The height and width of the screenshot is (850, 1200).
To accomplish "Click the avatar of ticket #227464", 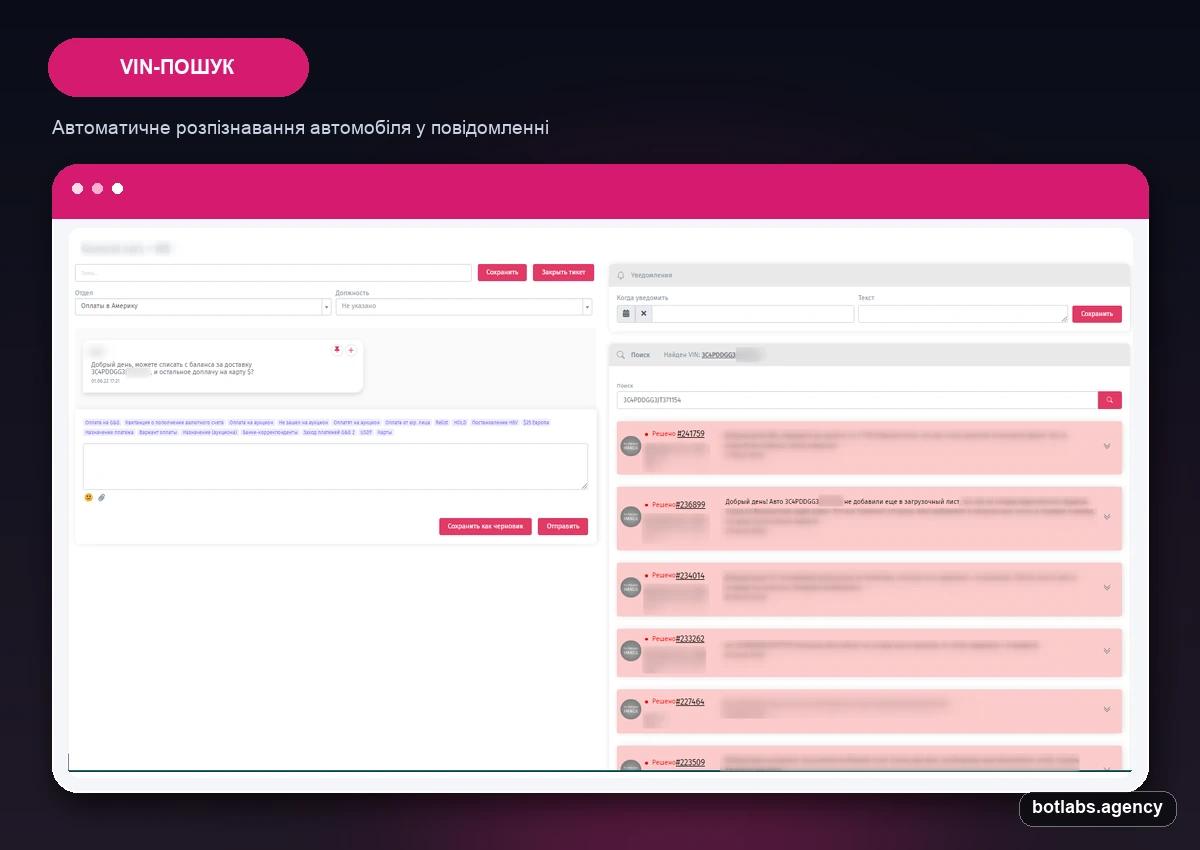I will pos(631,708).
